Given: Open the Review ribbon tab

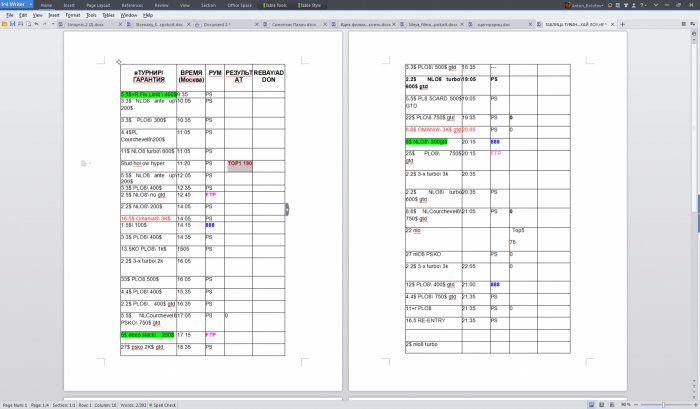Looking at the screenshot, I should click(161, 5).
